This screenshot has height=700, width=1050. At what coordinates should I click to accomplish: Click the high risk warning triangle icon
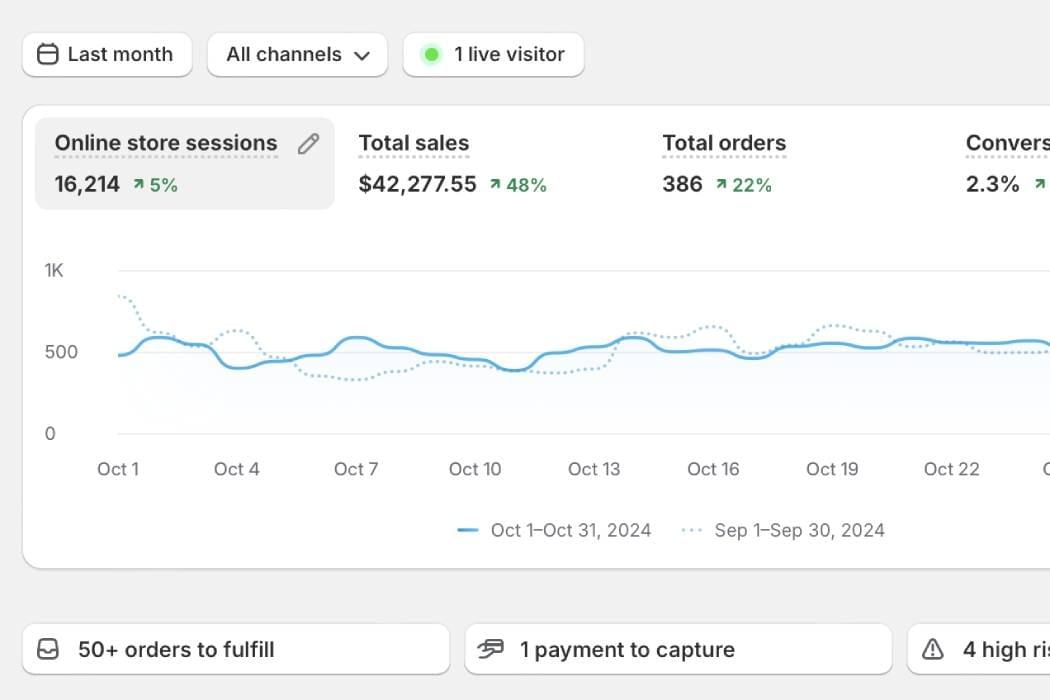[x=932, y=650]
